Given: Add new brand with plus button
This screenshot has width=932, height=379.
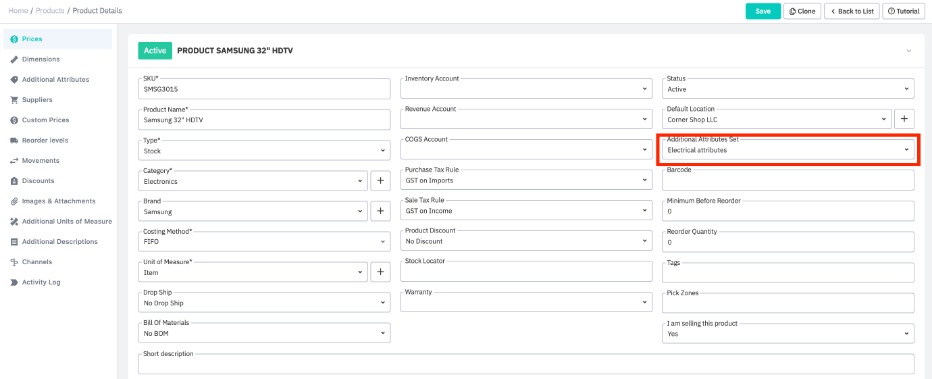Looking at the screenshot, I should [x=380, y=211].
